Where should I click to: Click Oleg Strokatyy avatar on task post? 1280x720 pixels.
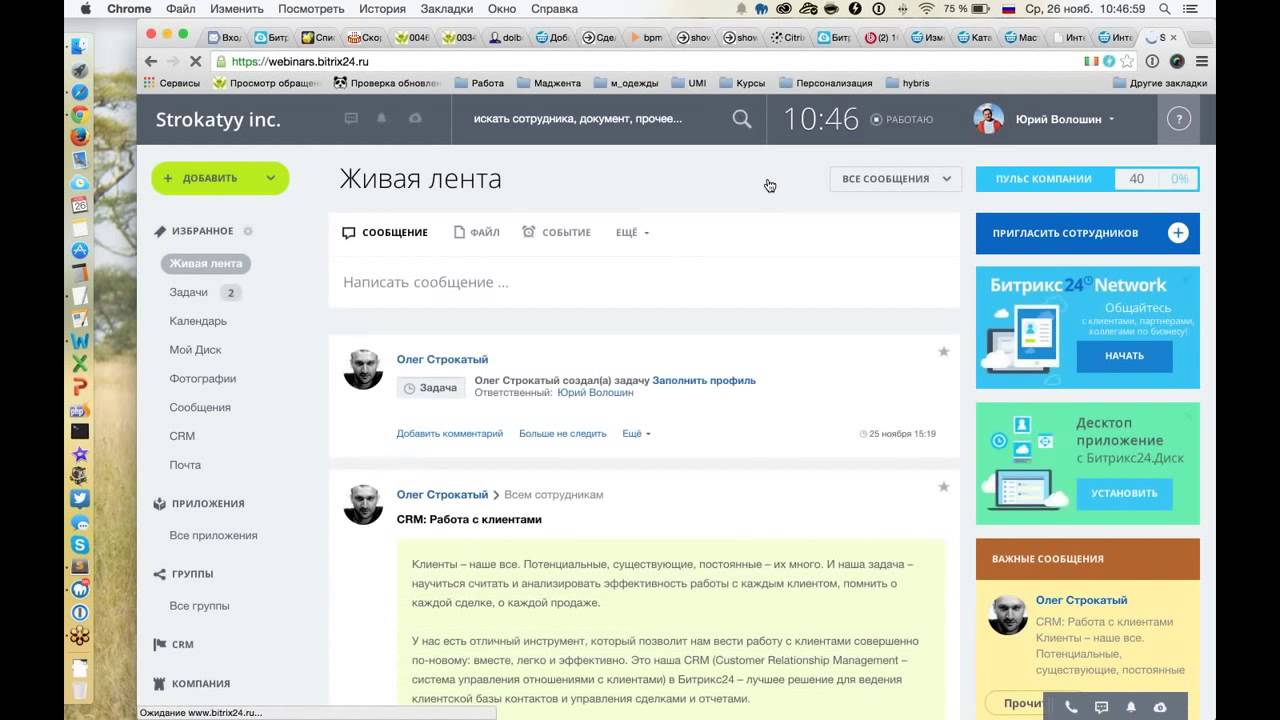[x=363, y=370]
